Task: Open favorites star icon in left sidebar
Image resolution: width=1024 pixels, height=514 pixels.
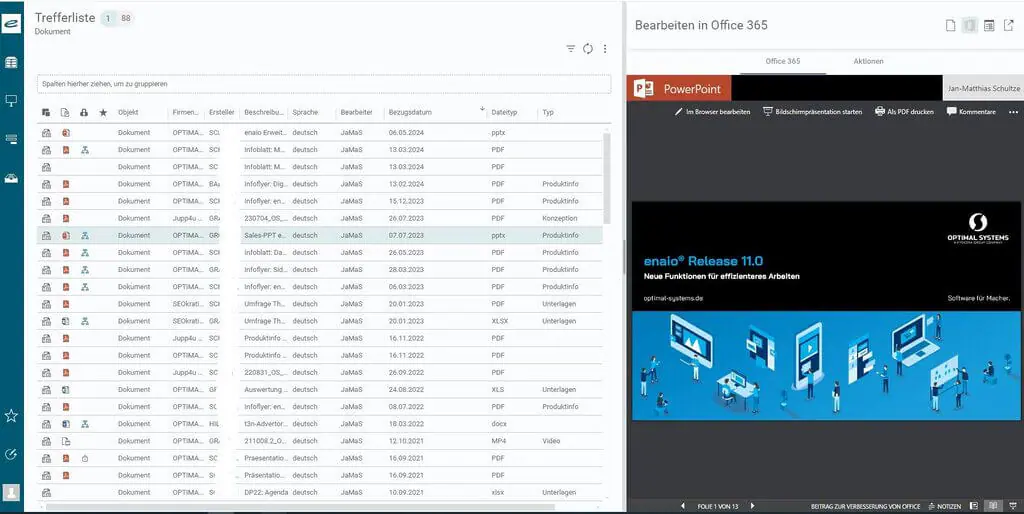Action: pos(11,415)
